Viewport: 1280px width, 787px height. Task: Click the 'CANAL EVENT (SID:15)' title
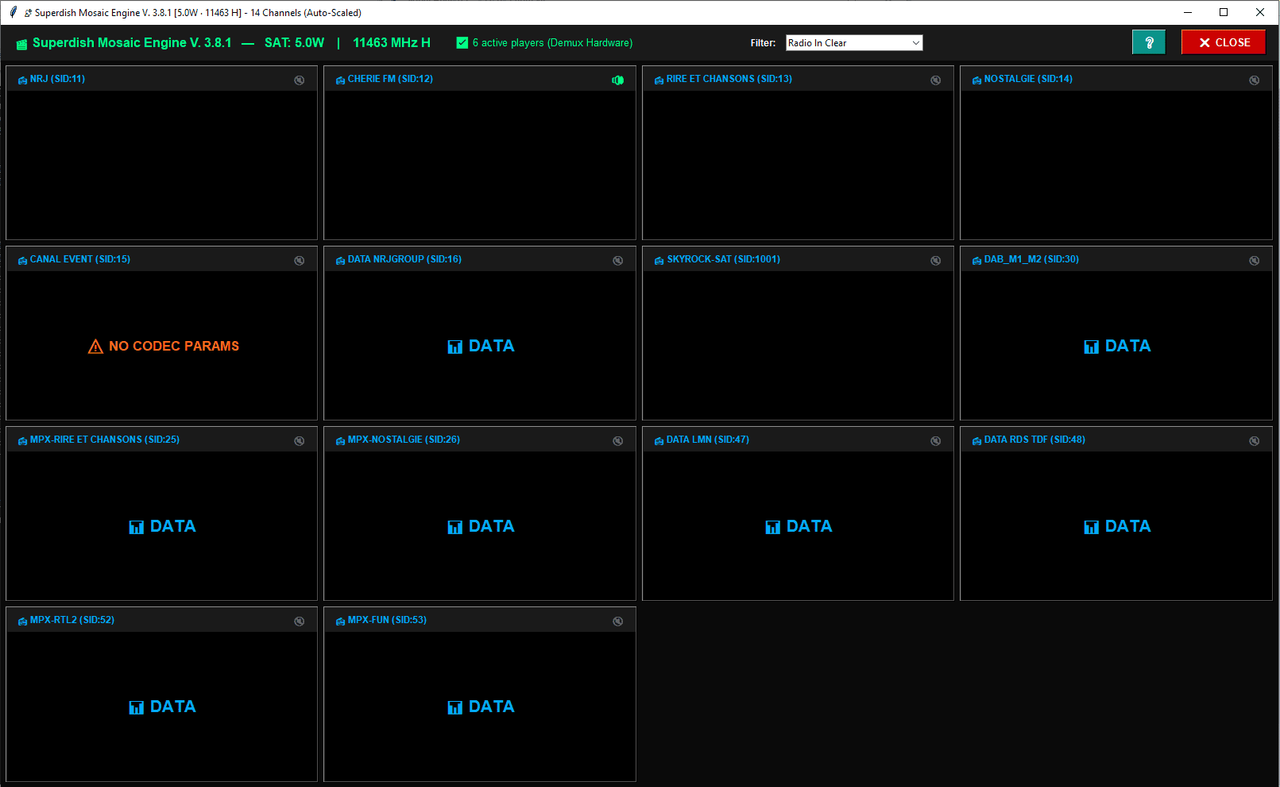click(80, 260)
